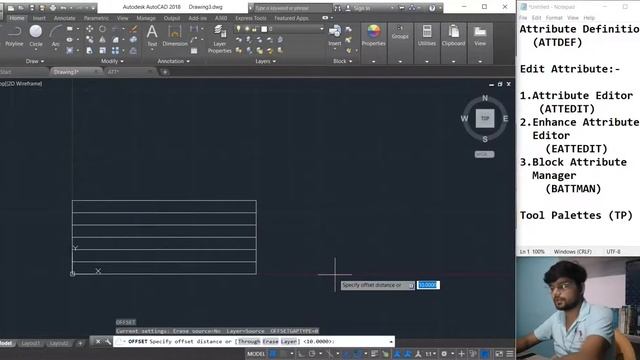Open Layer Properties manager
Screen dimensions: 640x360
click(219, 39)
